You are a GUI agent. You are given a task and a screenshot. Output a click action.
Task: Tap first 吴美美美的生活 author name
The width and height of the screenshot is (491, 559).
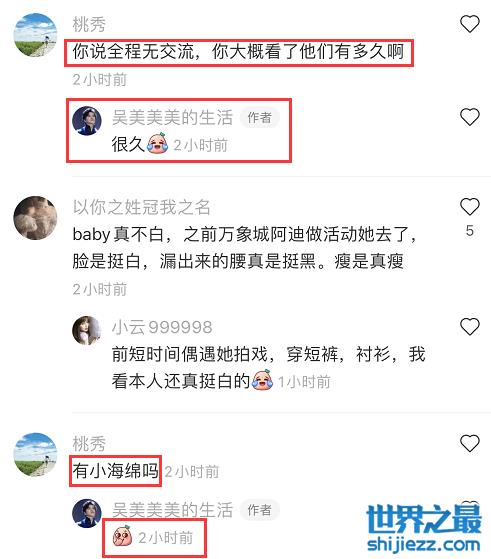(x=172, y=117)
